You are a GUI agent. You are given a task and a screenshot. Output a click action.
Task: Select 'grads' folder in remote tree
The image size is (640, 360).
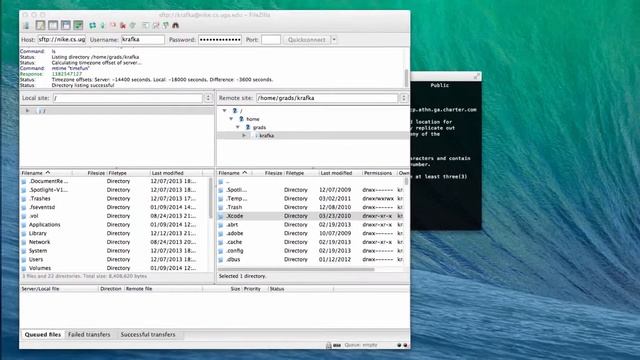(x=259, y=127)
